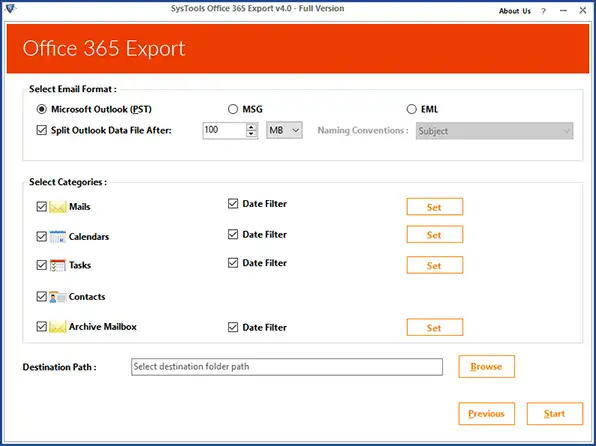Click the SysTools shield logo icon
This screenshot has width=596, height=446.
pyautogui.click(x=10, y=8)
